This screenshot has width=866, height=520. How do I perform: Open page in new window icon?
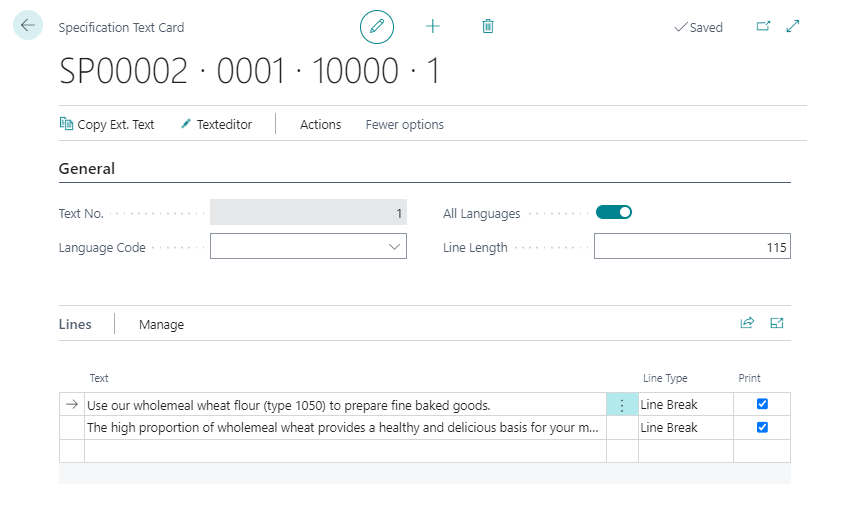tap(763, 26)
